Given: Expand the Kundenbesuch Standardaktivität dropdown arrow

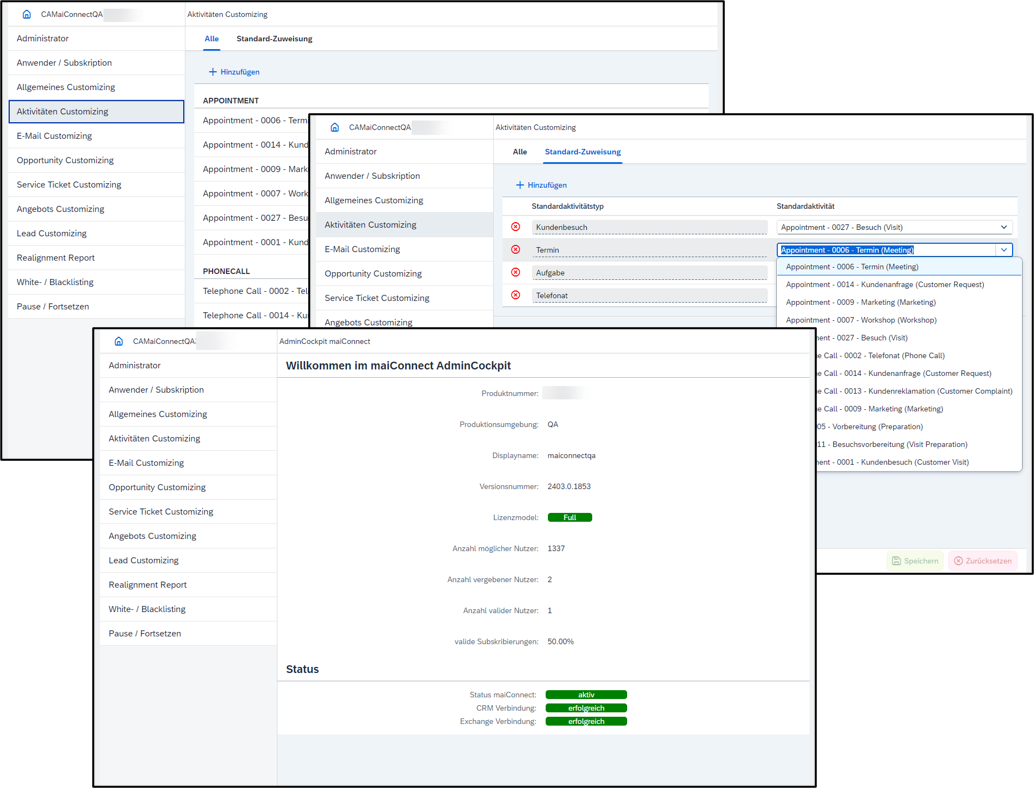Looking at the screenshot, I should pos(1004,227).
